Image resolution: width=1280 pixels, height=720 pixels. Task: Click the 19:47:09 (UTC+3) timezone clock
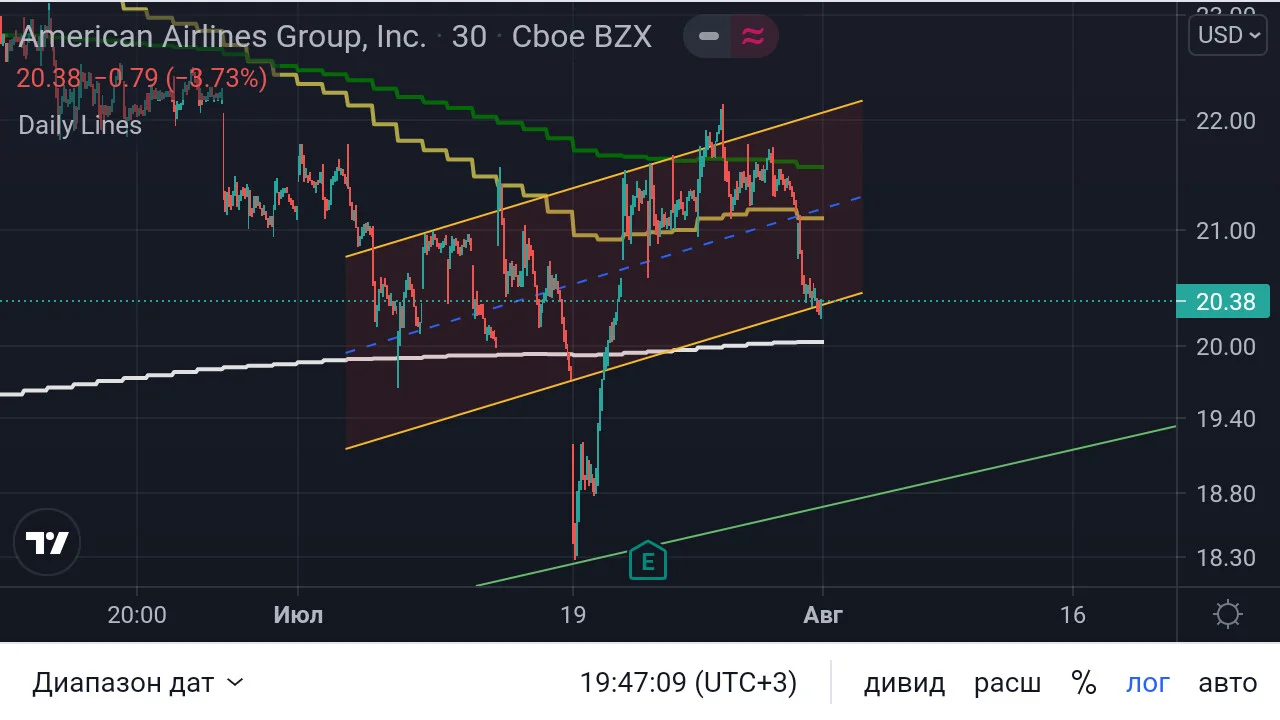[689, 683]
